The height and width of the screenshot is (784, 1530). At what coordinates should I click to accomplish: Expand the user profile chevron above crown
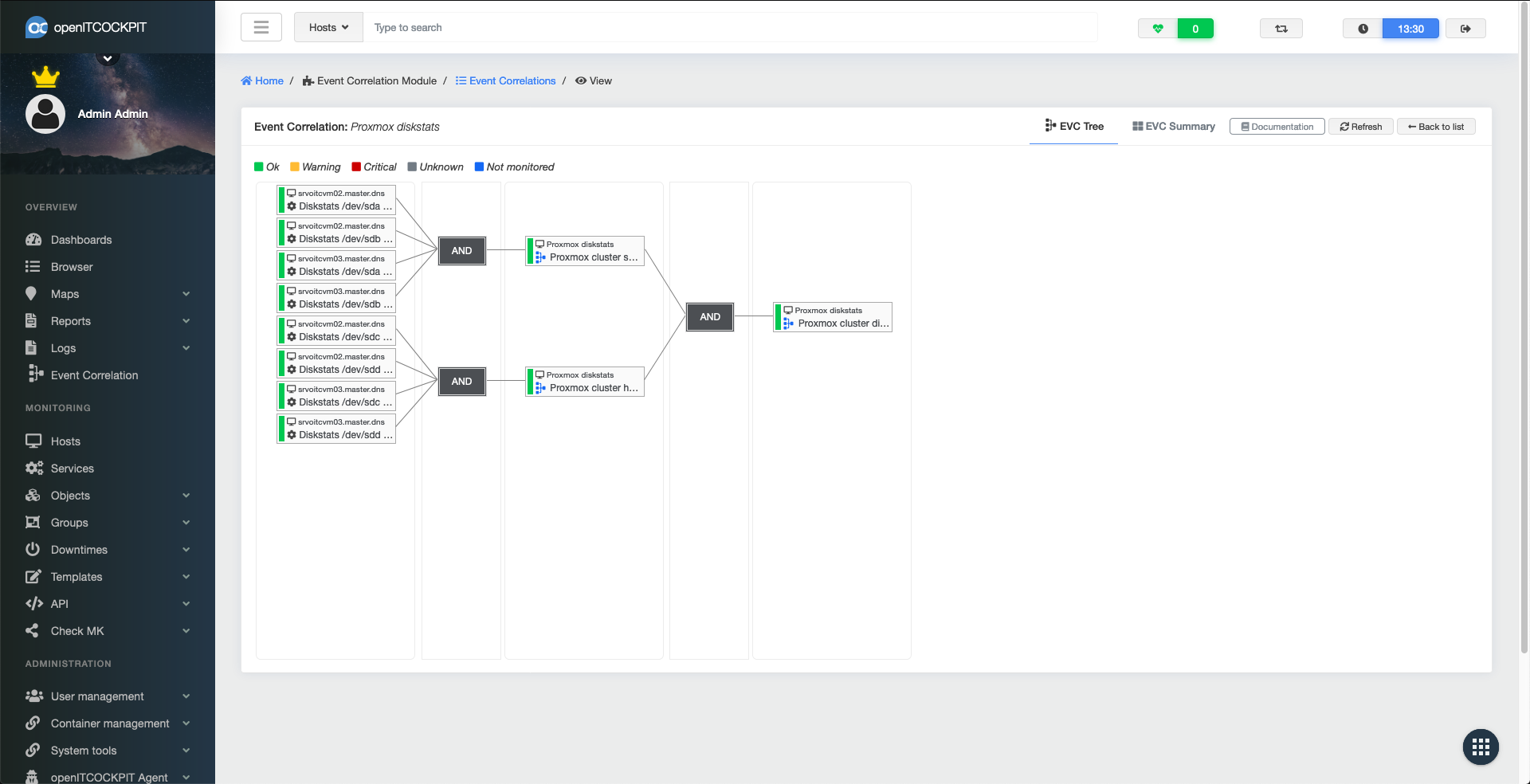pyautogui.click(x=108, y=57)
